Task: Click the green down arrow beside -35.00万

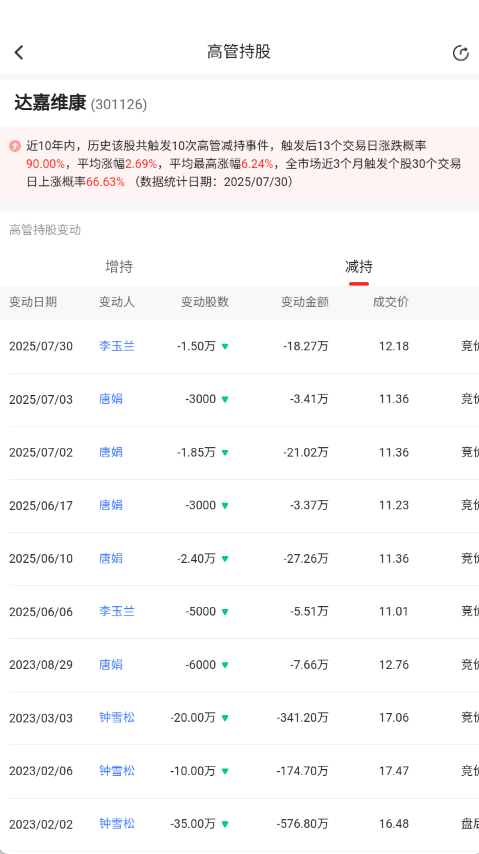Action: 225,824
